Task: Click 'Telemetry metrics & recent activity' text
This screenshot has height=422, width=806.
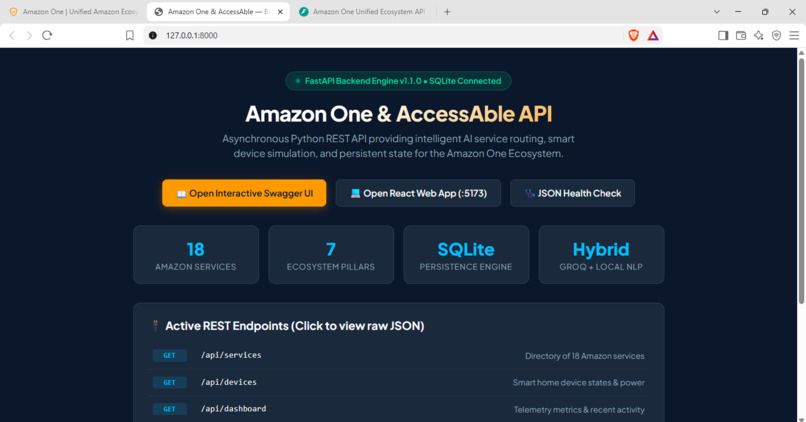Action: click(x=579, y=410)
